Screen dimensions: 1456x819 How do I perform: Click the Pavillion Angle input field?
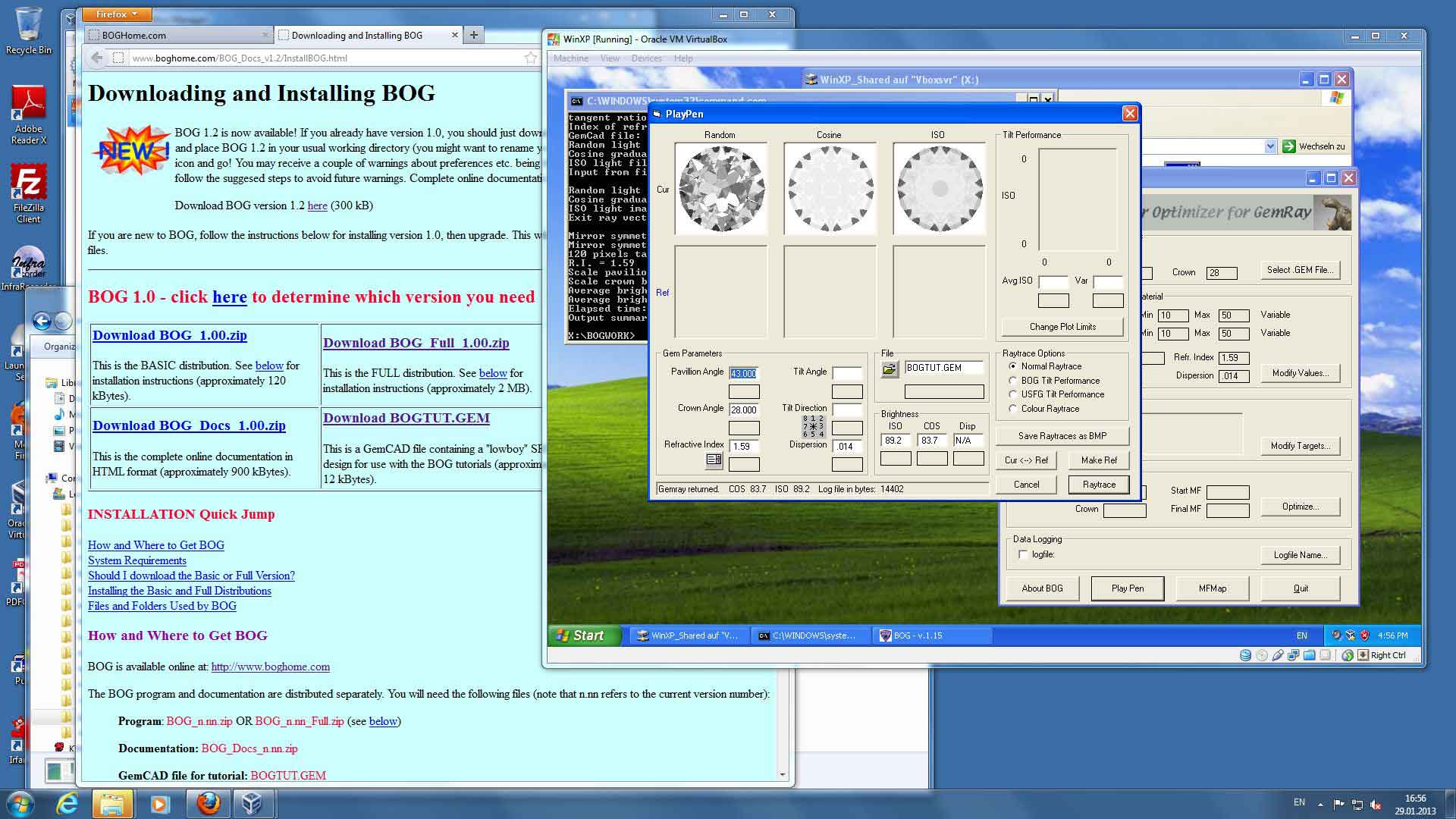click(x=744, y=373)
